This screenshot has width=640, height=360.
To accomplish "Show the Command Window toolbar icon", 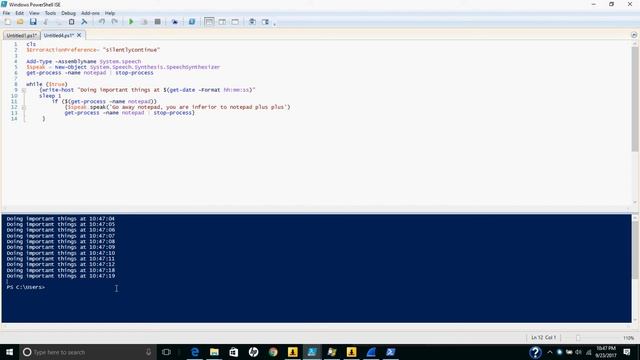I will click(x=252, y=22).
